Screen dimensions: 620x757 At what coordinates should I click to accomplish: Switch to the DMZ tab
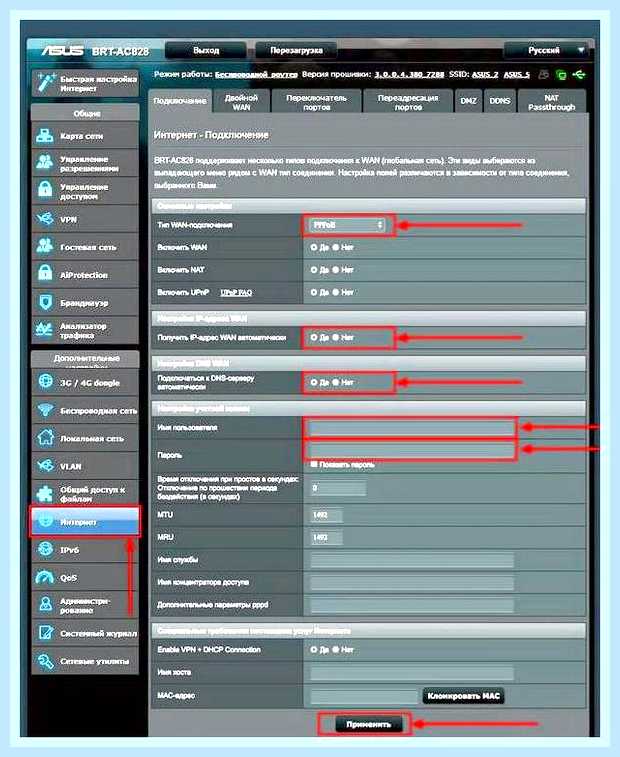[468, 101]
